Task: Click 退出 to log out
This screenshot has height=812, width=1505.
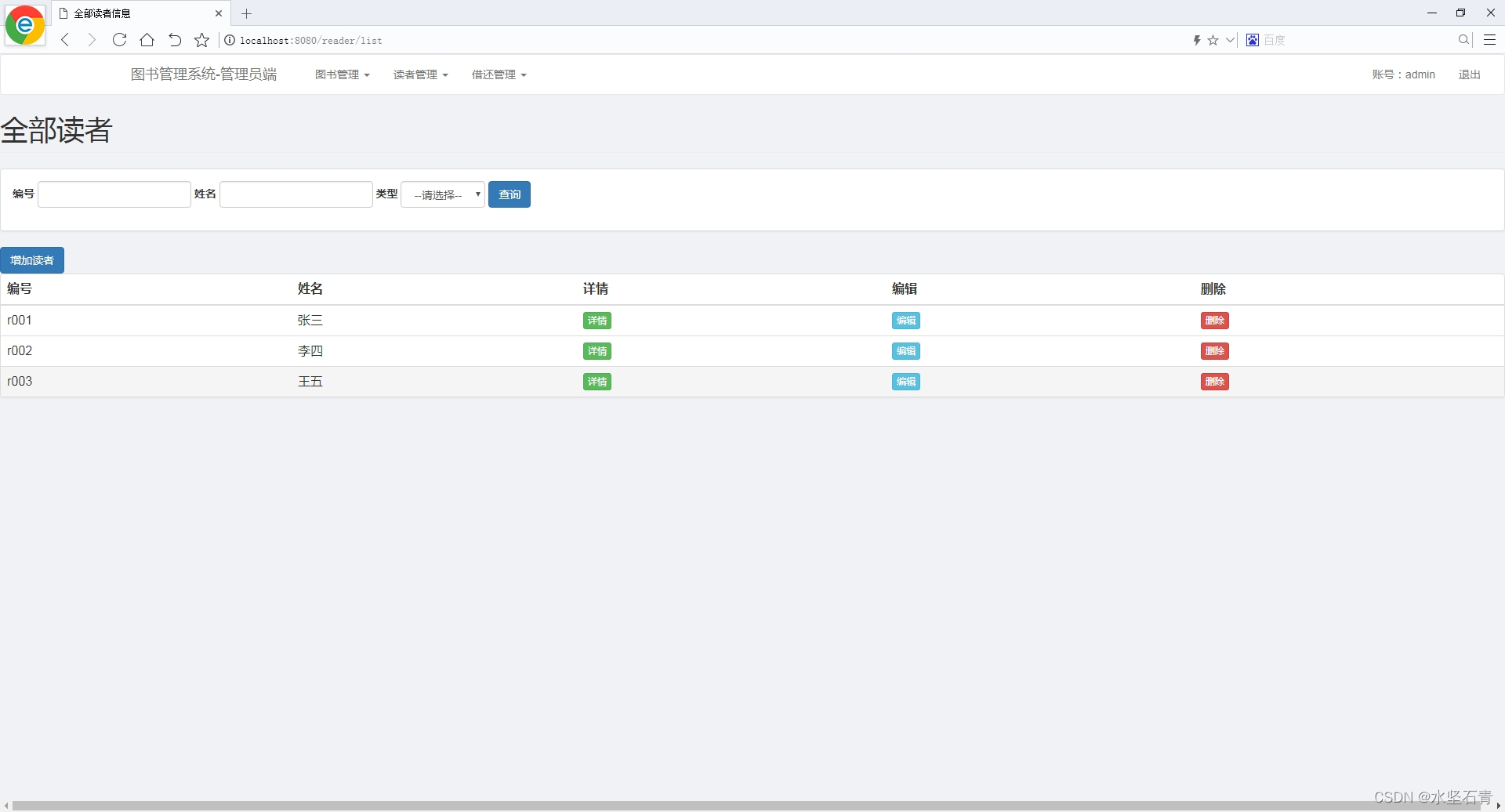Action: click(1469, 74)
